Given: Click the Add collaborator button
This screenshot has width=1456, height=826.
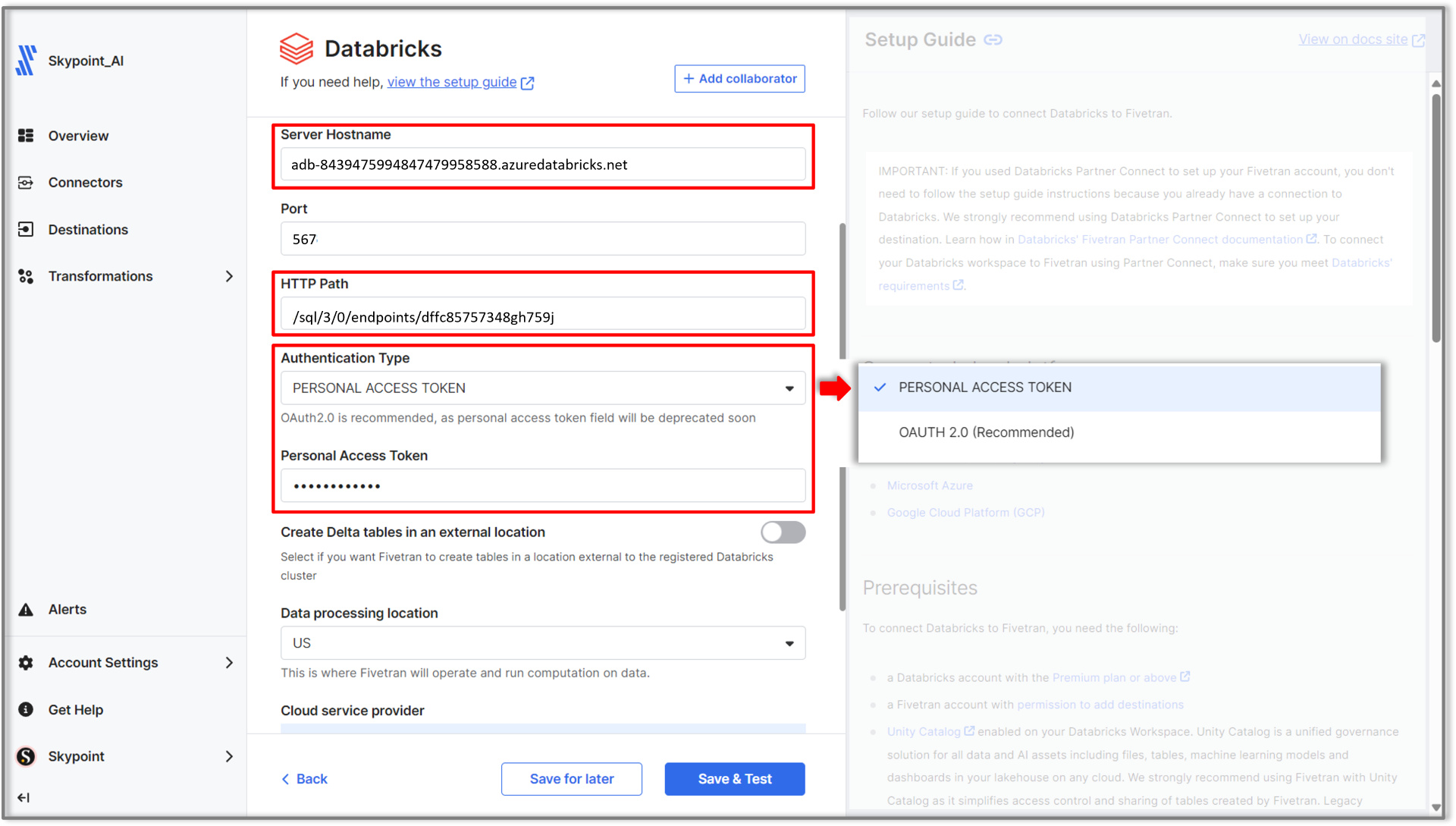Looking at the screenshot, I should [739, 79].
